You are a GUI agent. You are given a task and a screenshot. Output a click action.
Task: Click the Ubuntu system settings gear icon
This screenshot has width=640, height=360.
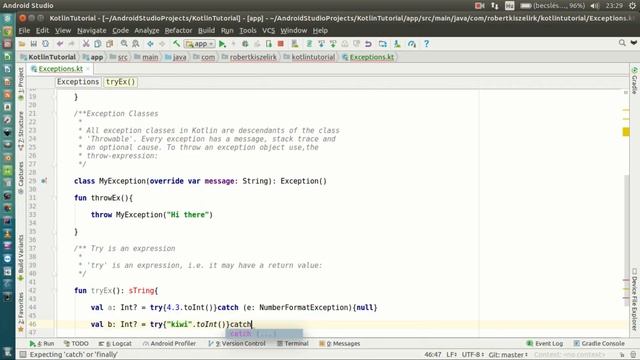633,6
